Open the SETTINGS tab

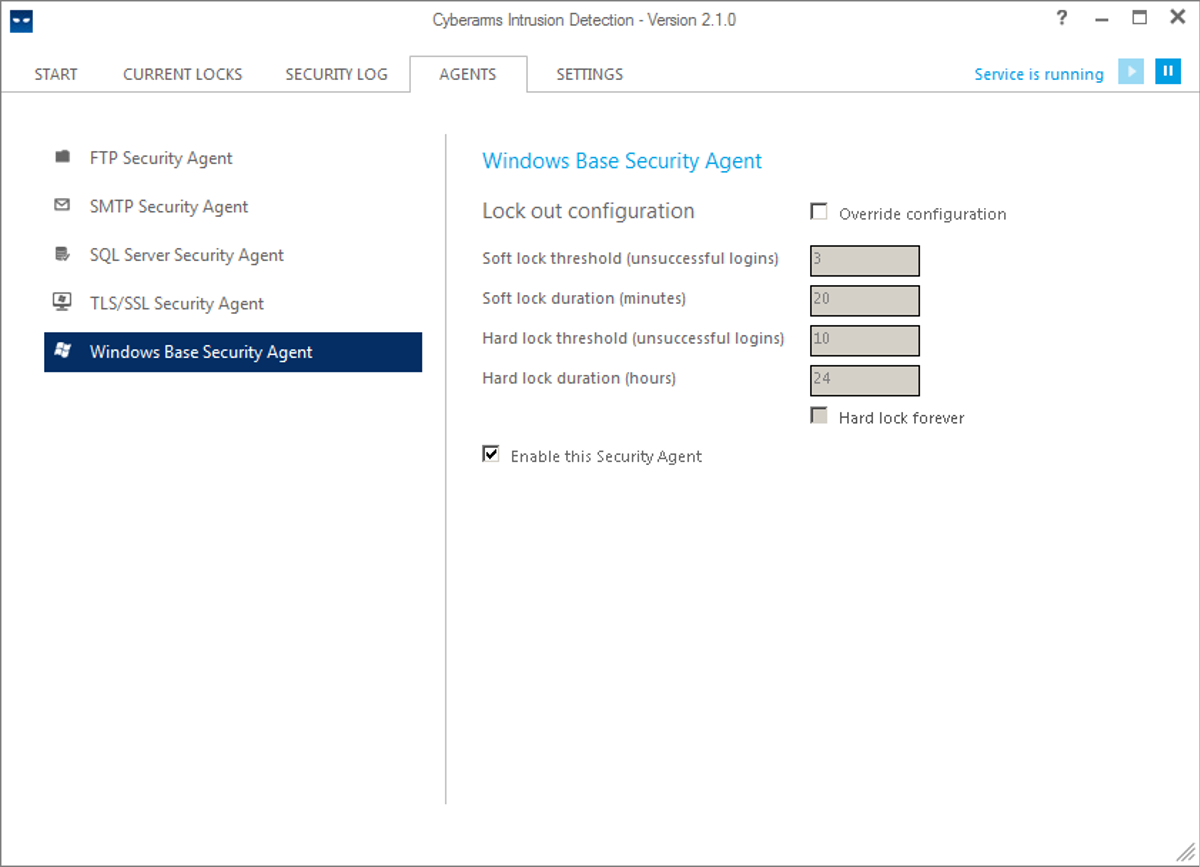[590, 75]
